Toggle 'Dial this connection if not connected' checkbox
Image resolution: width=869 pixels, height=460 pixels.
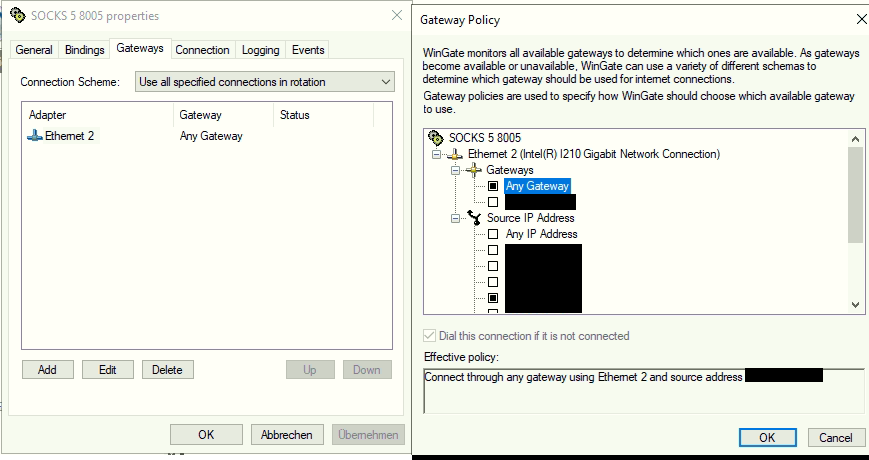click(x=430, y=336)
